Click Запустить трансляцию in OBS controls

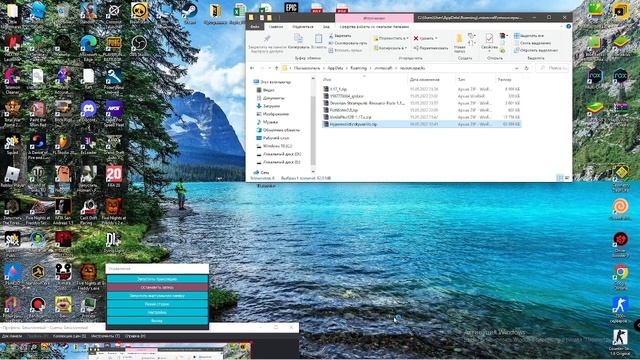coord(157,279)
